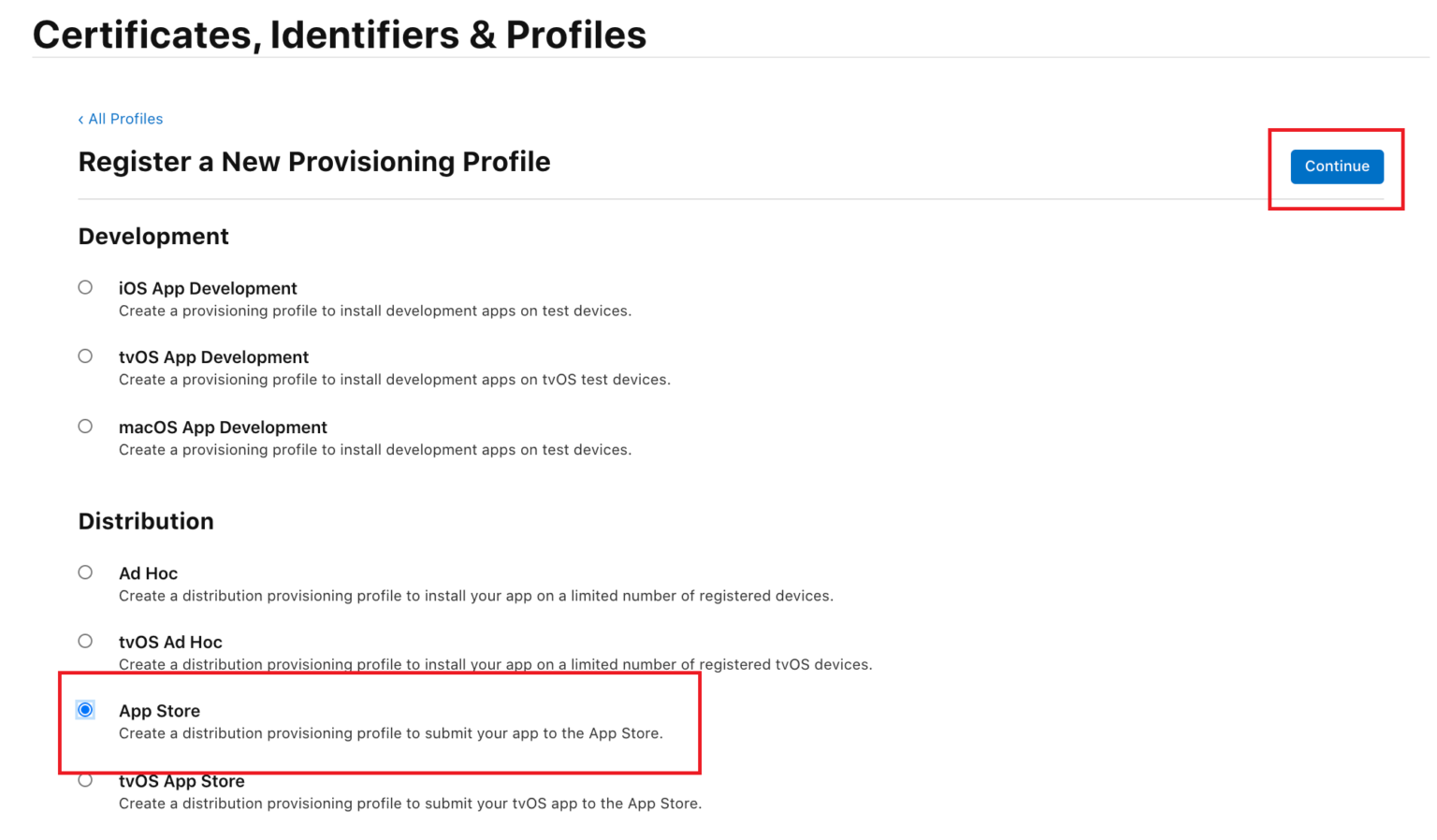Click the back chevron beside All Profiles
This screenshot has width=1437, height=840.
tap(80, 120)
